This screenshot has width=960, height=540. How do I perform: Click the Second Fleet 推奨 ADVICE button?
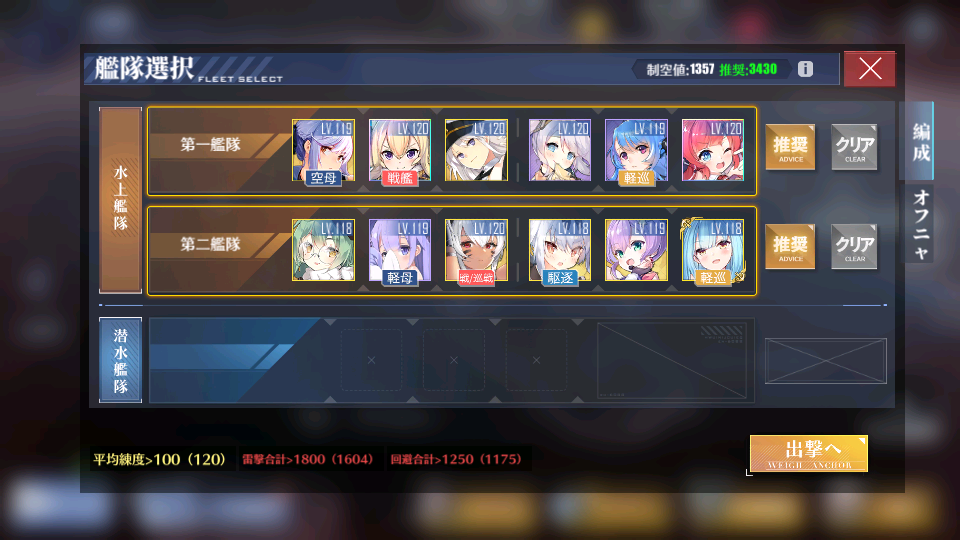pos(790,247)
